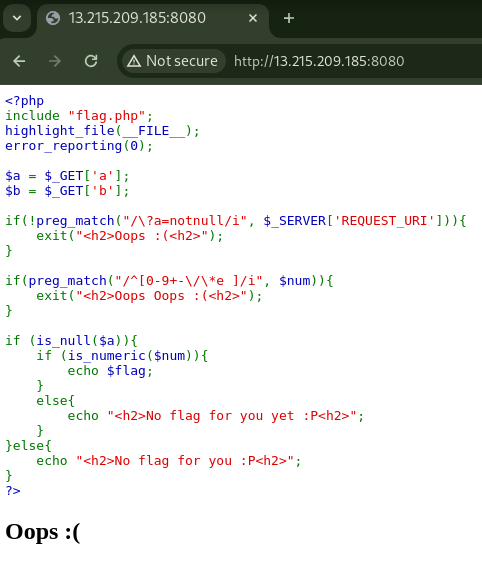Click the highlight_file(__FILE__) code line
Screen dimensions: 482x568
coord(102,131)
